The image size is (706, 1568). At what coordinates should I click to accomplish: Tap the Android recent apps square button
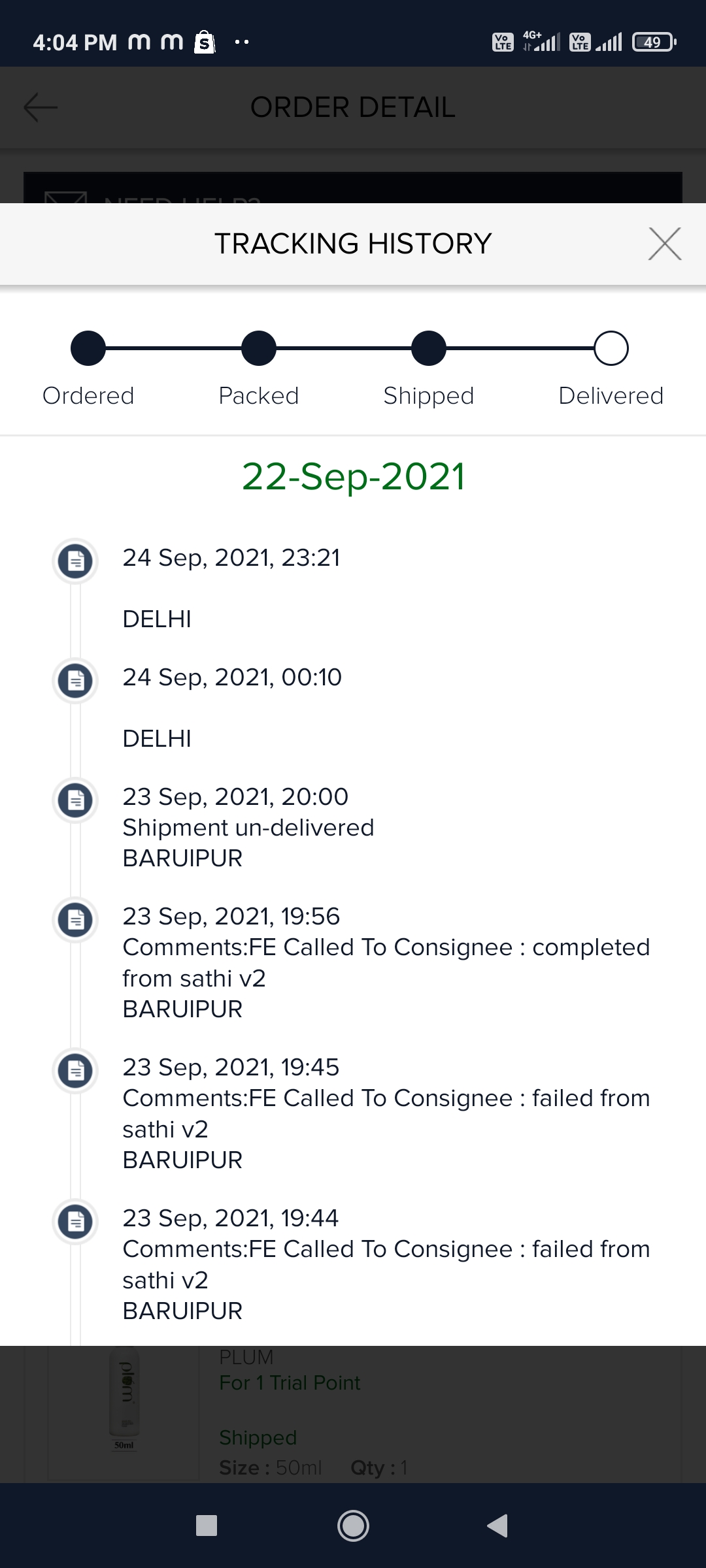[207, 1526]
